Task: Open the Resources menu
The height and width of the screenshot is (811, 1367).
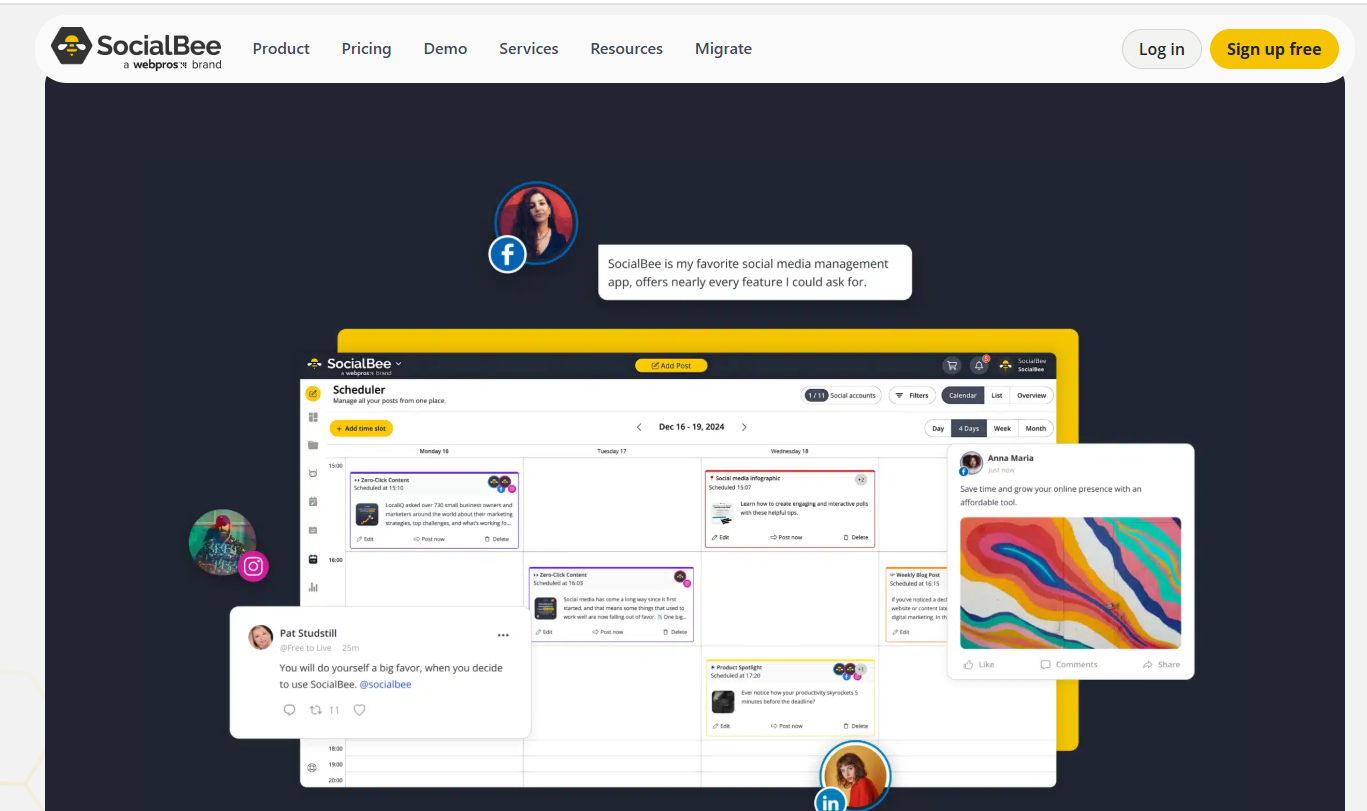Action: tap(626, 48)
